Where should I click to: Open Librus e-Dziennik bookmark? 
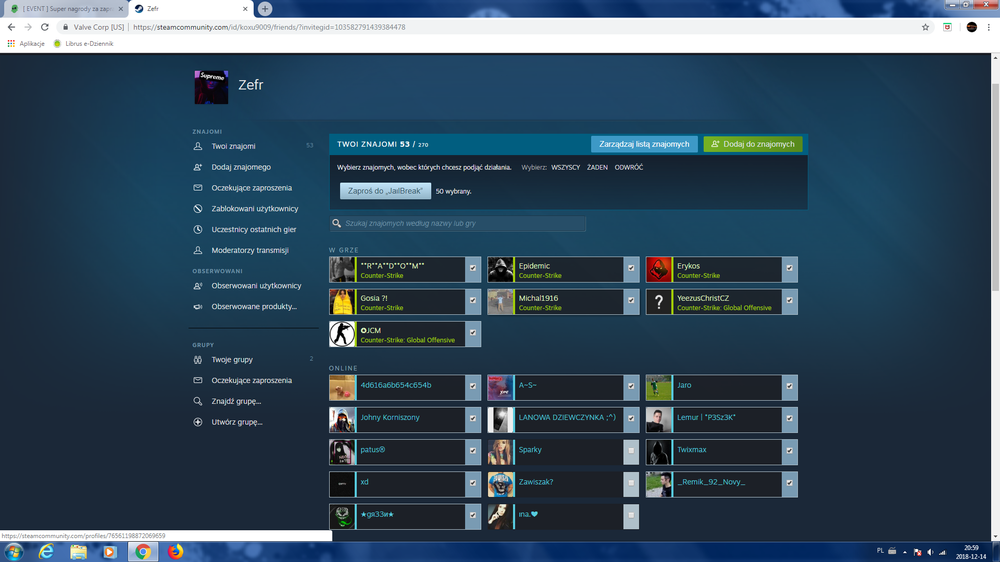83,43
